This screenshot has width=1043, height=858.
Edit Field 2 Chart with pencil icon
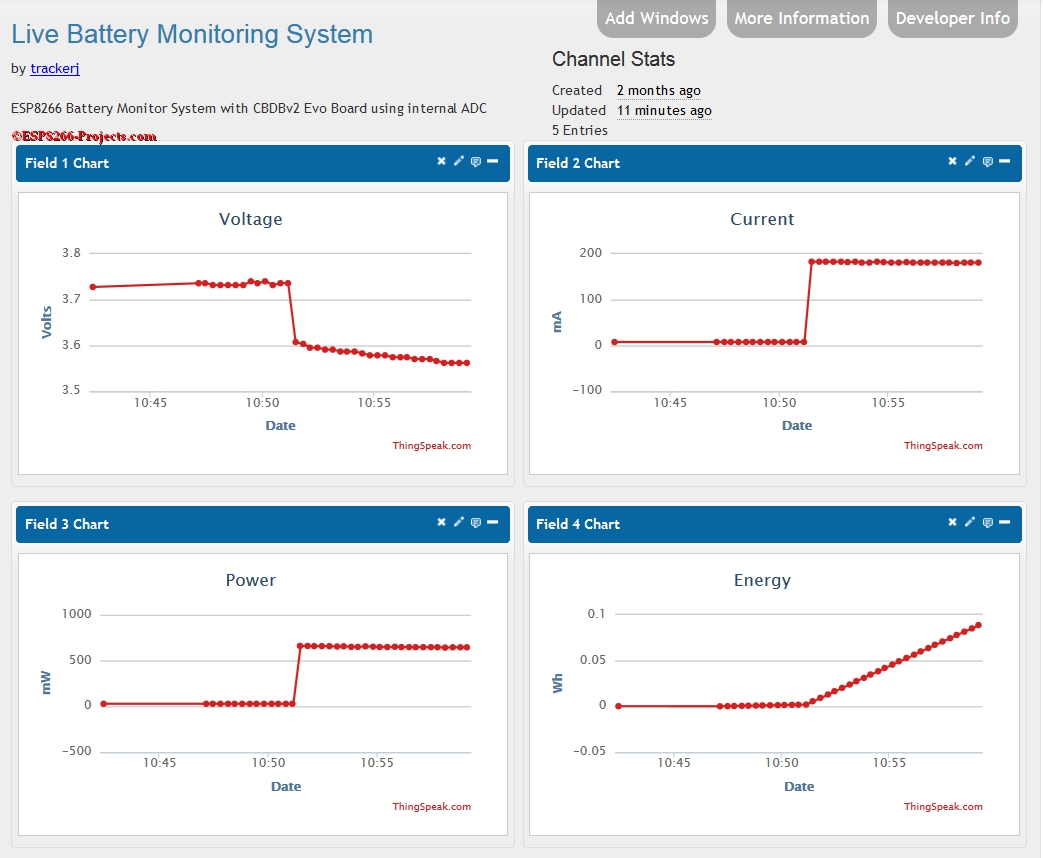pyautogui.click(x=970, y=161)
